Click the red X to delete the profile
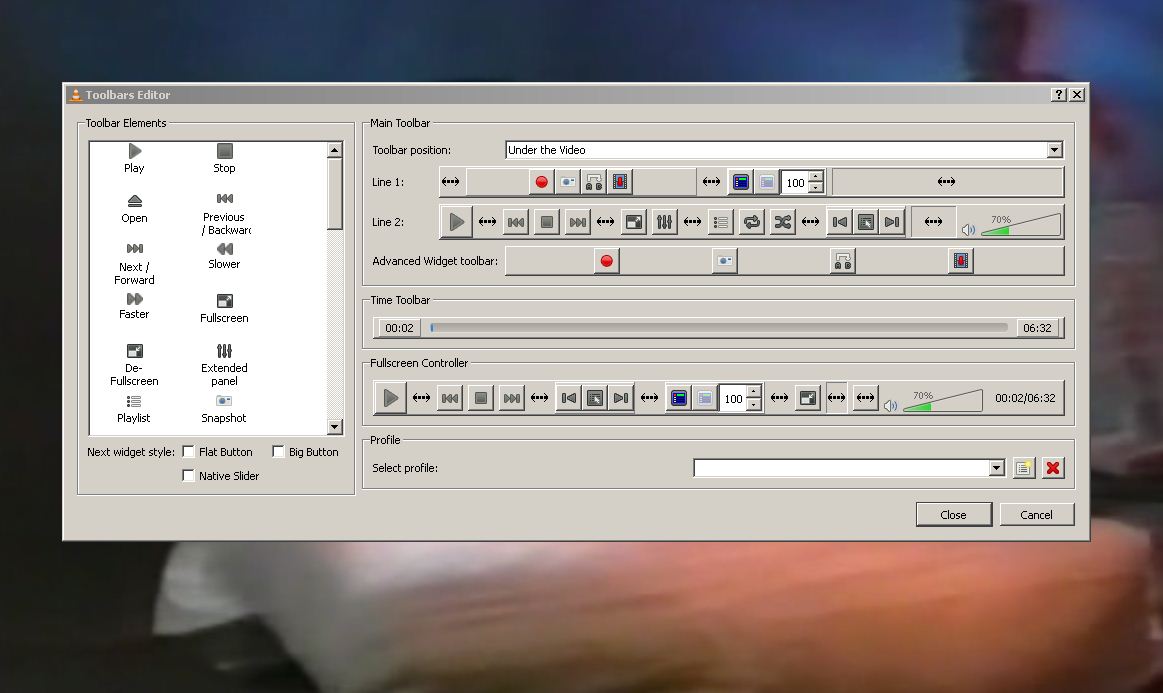Viewport: 1163px width, 693px height. [1052, 467]
